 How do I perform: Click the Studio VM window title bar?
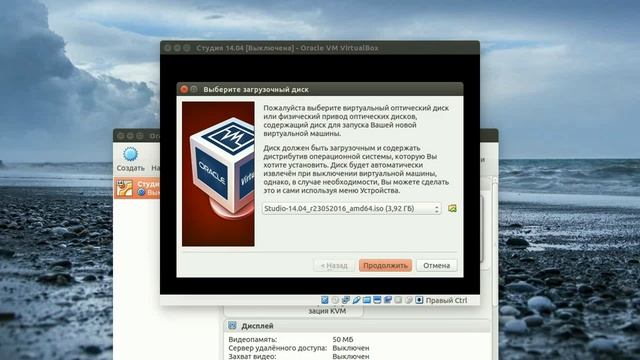(320, 48)
